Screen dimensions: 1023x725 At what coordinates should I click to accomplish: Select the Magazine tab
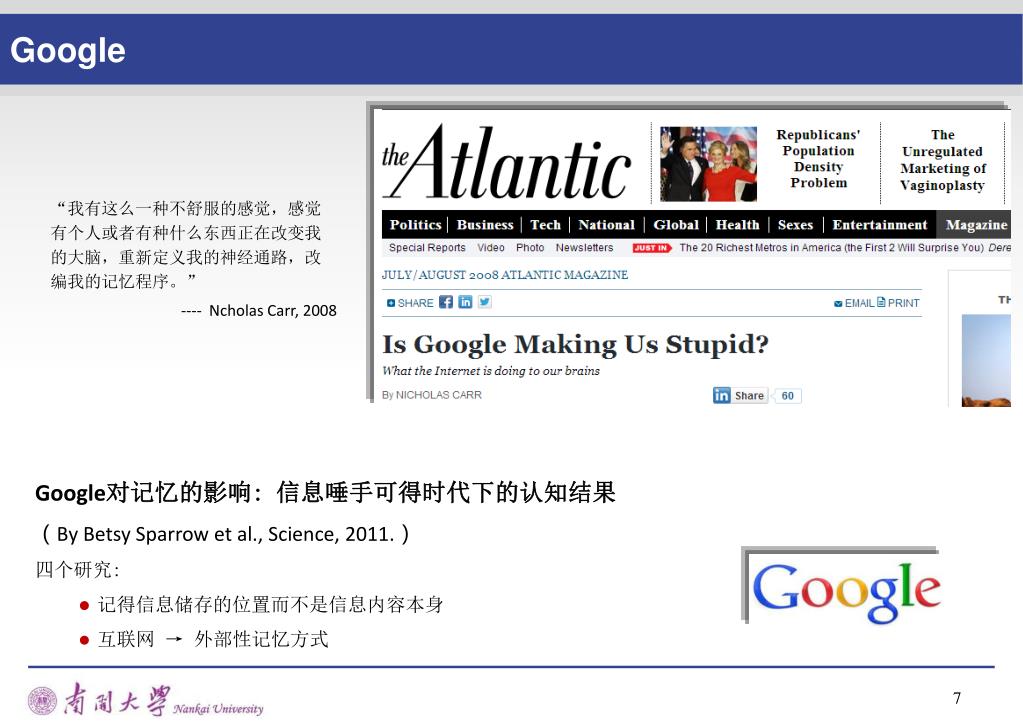pyautogui.click(x=973, y=224)
